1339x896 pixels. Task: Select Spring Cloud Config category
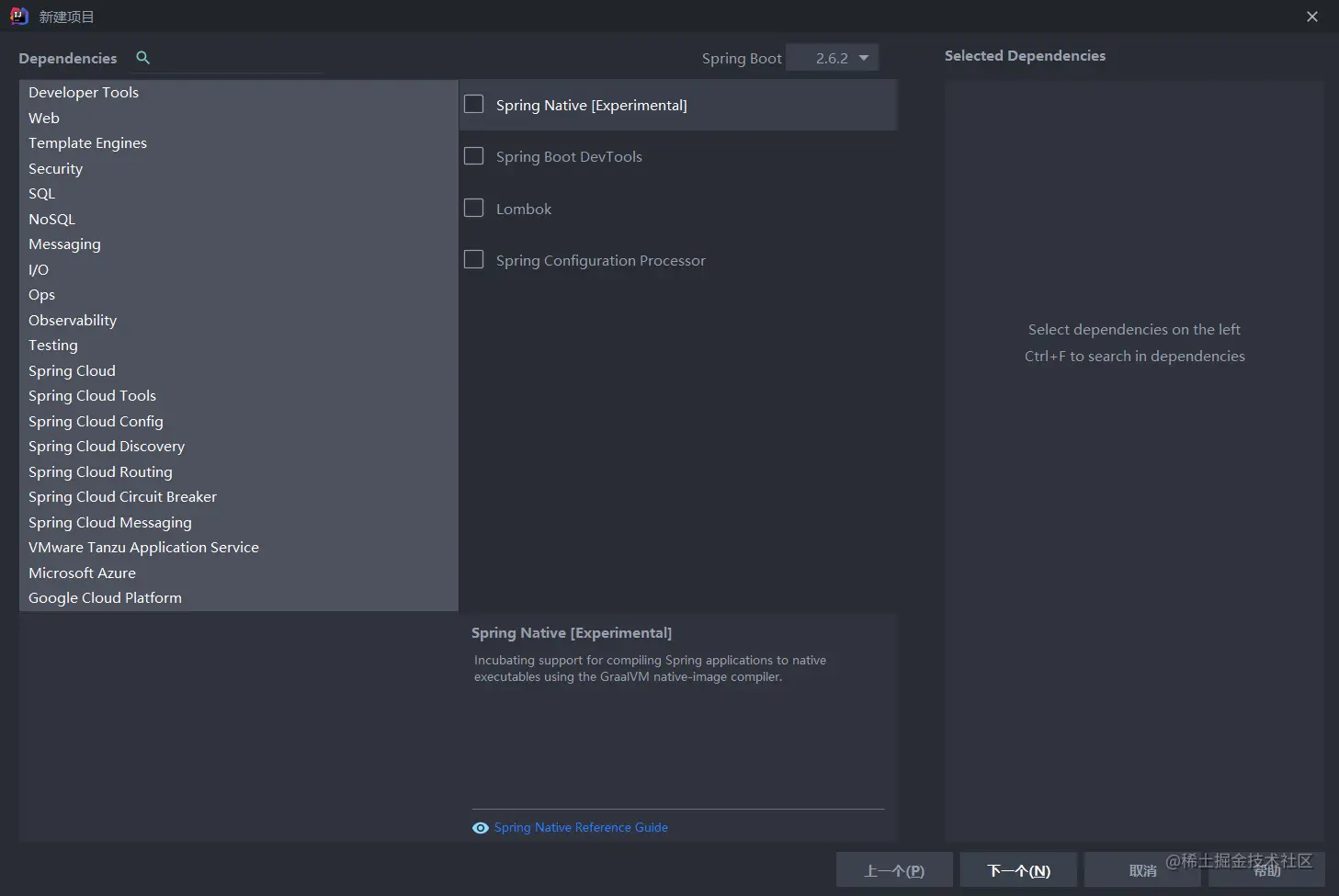(239, 421)
